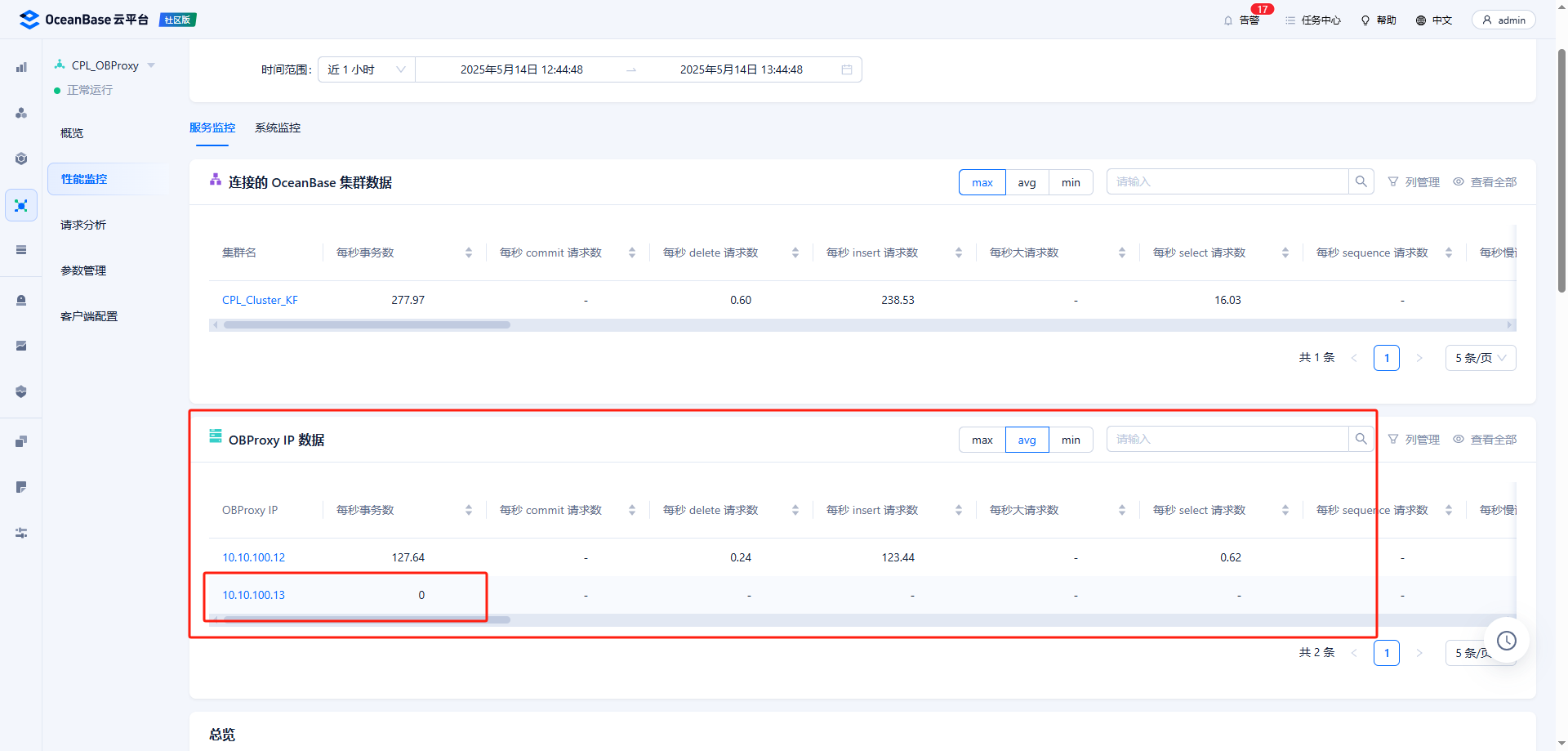Click page 1 in cluster table pagination
1568x751 pixels.
pos(1387,358)
